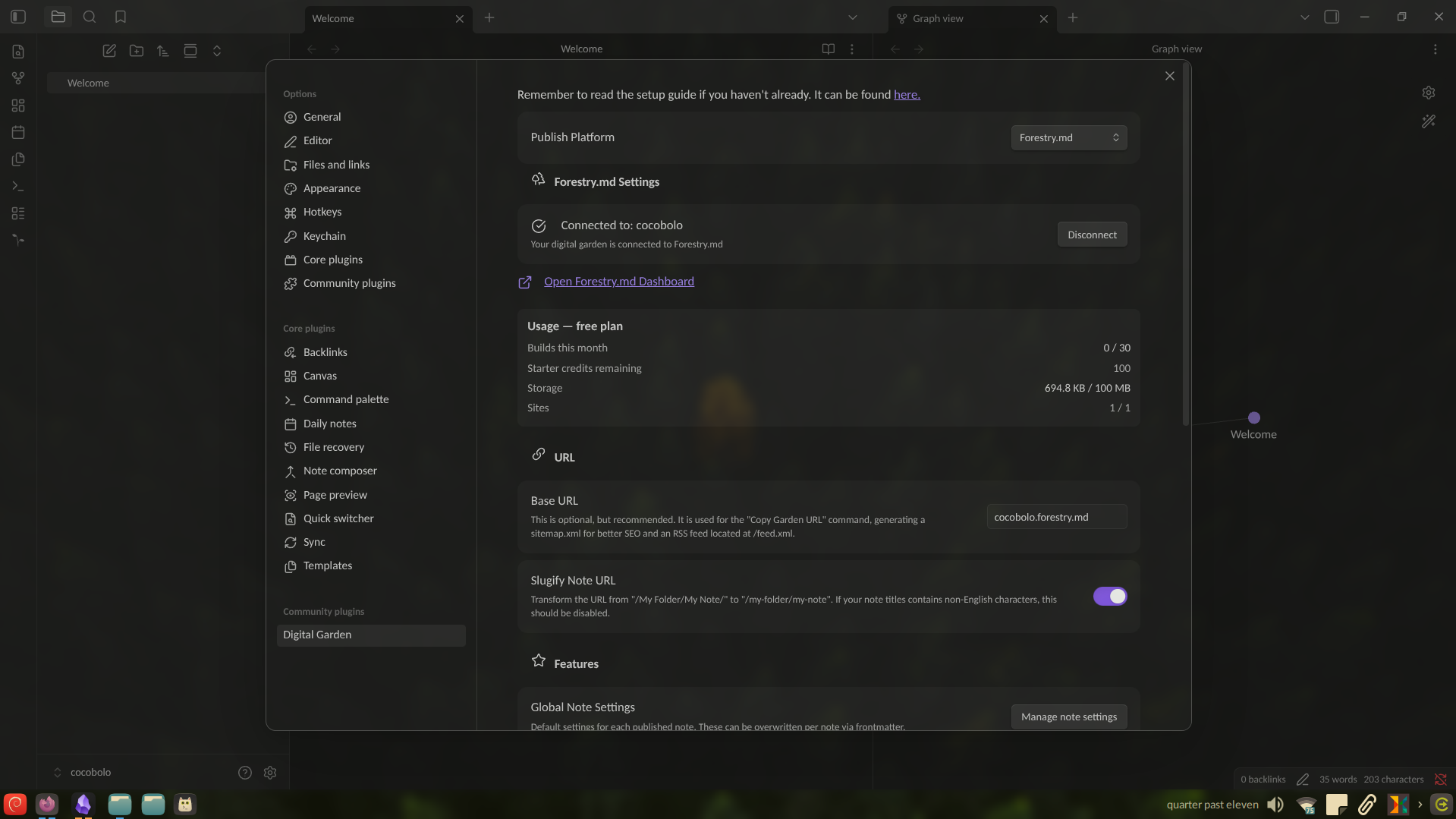Click the Welcome node in graph
The height and width of the screenshot is (819, 1456).
(1253, 417)
